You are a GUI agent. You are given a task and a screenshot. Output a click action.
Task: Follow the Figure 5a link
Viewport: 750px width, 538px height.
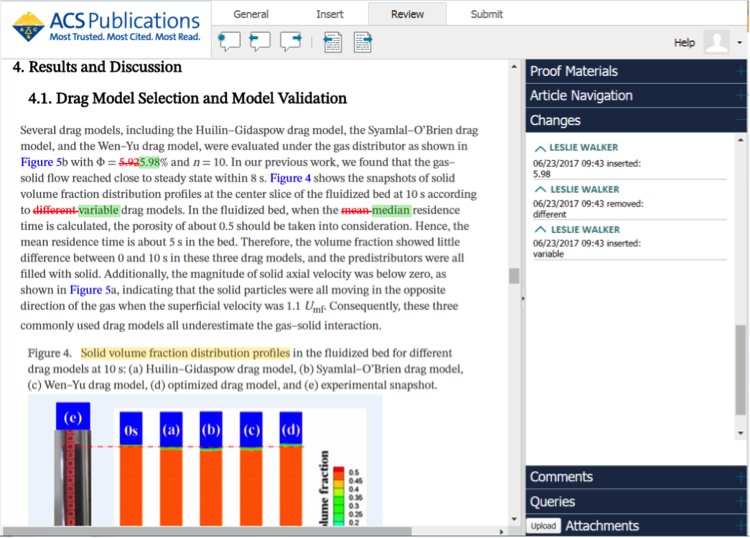[90, 290]
